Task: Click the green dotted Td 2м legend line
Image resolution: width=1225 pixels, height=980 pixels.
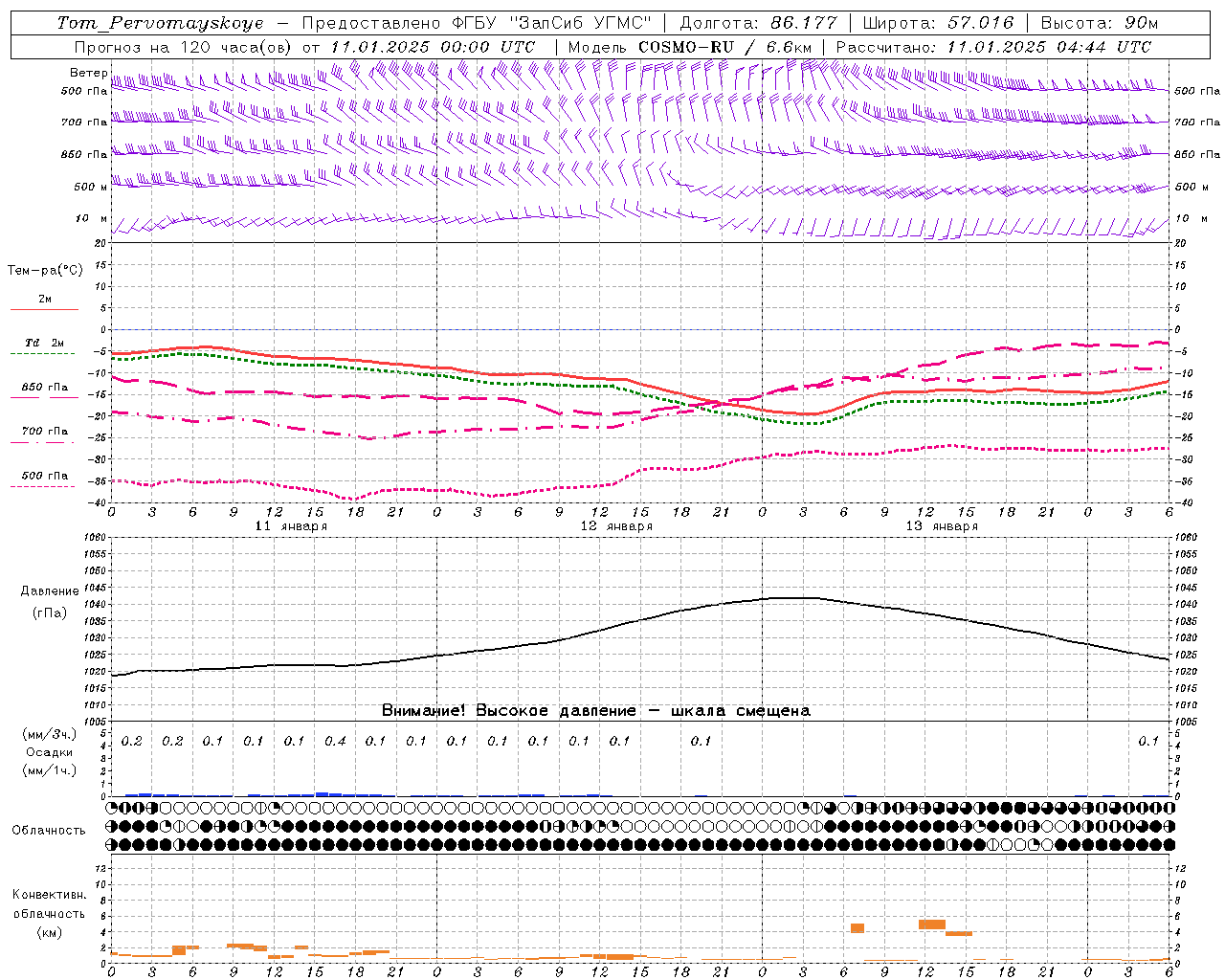Action: click(42, 353)
